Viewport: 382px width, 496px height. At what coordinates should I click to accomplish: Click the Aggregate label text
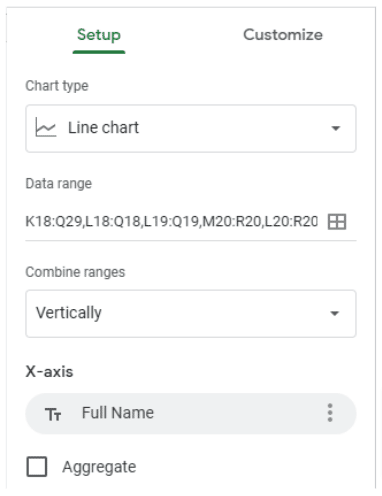pos(99,467)
